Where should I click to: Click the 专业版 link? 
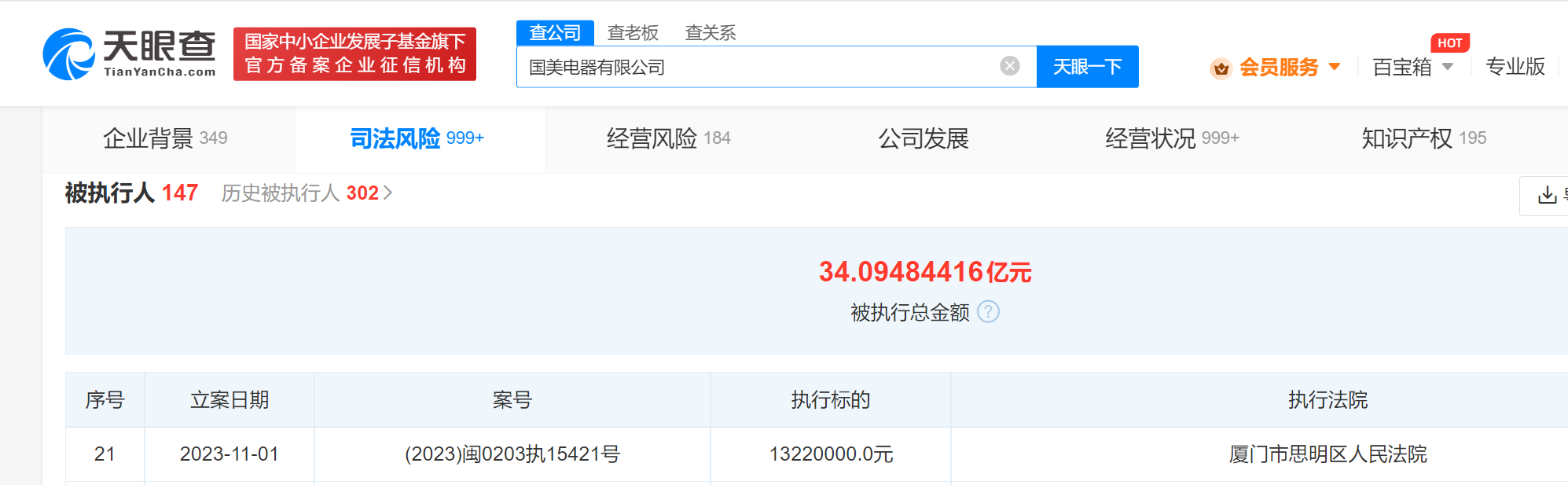[x=1515, y=67]
